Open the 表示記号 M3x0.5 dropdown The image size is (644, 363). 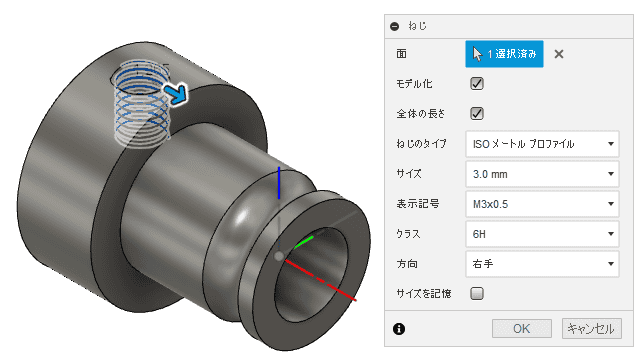[542, 204]
